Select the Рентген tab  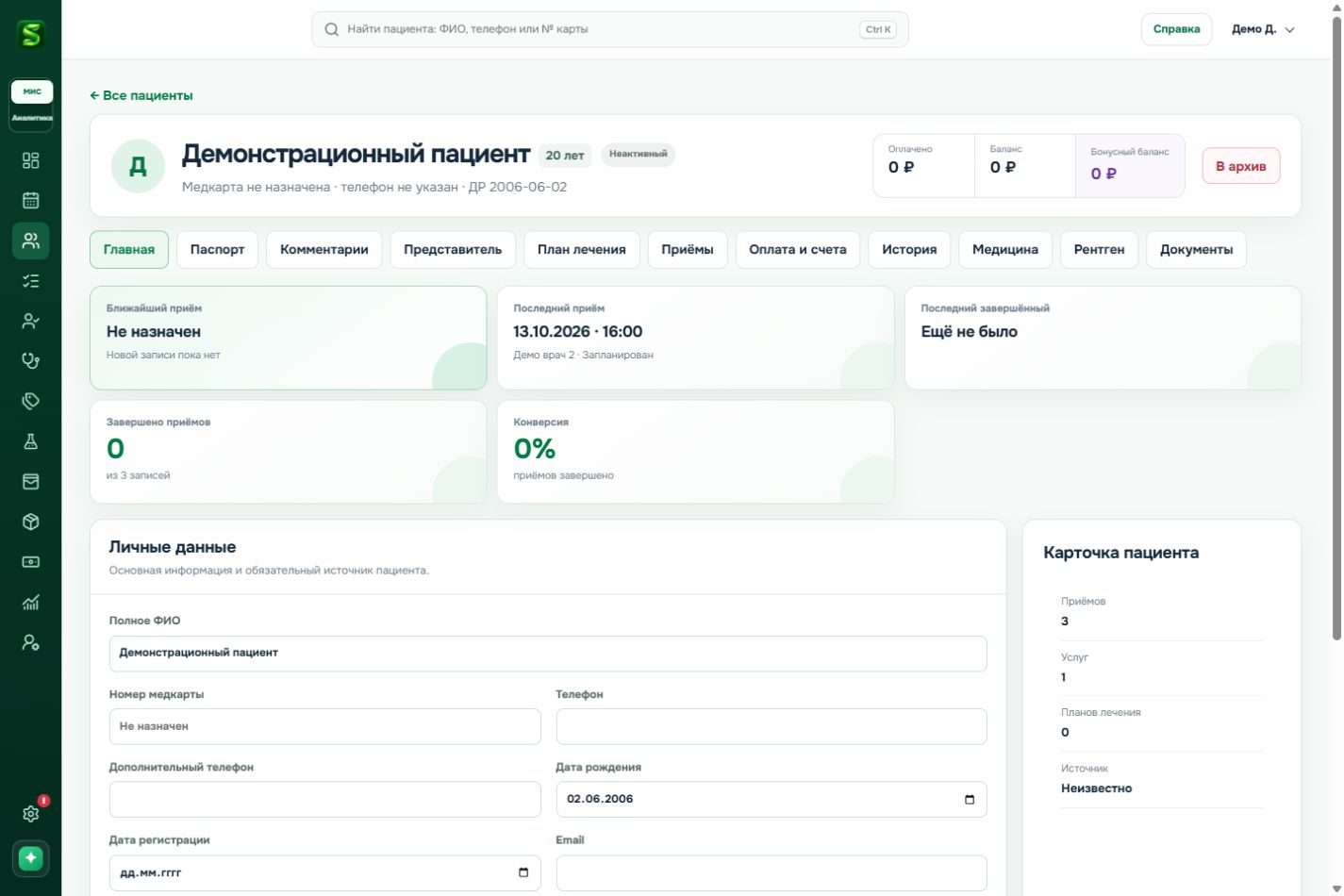pyautogui.click(x=1099, y=249)
